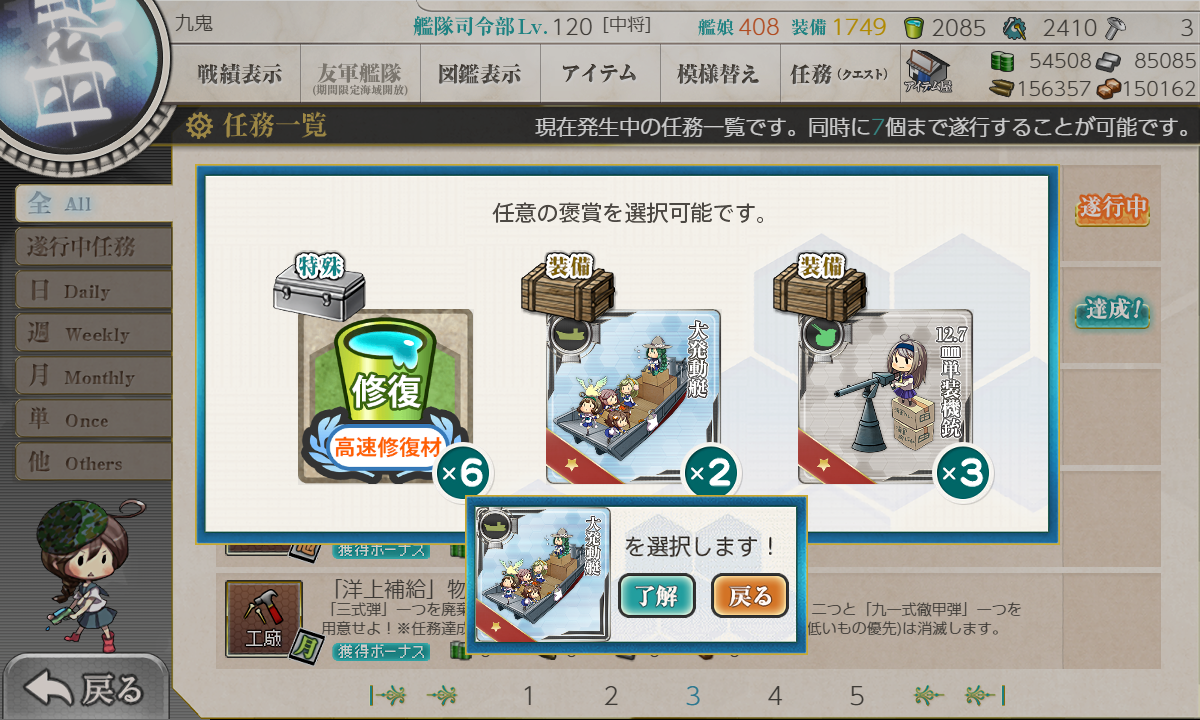Show Weekly quests filter
Image resolution: width=1200 pixels, height=720 pixels.
coord(93,334)
